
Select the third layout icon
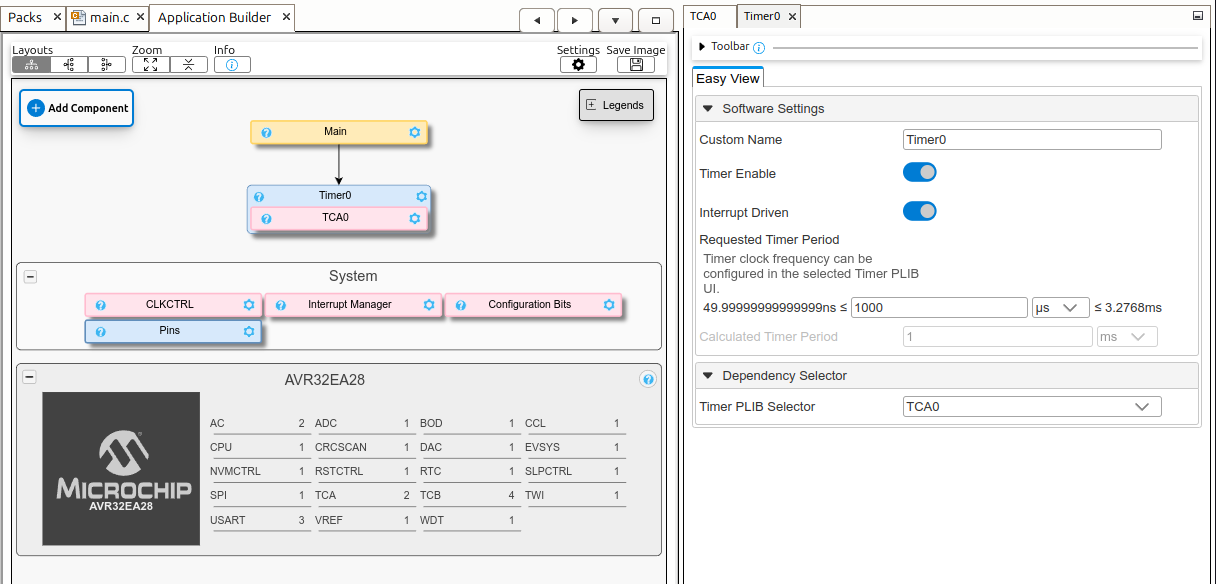point(106,64)
